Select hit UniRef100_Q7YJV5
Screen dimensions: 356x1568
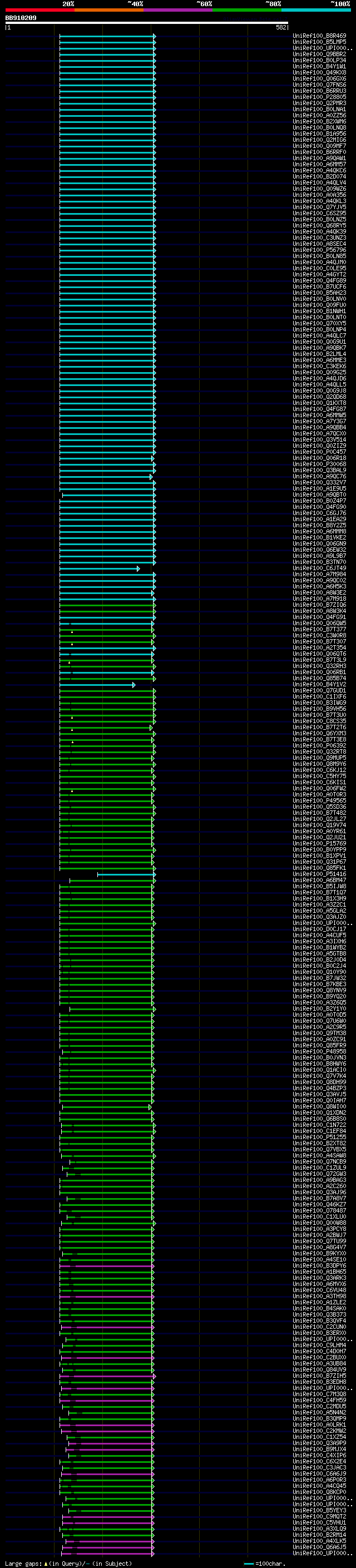point(319,207)
